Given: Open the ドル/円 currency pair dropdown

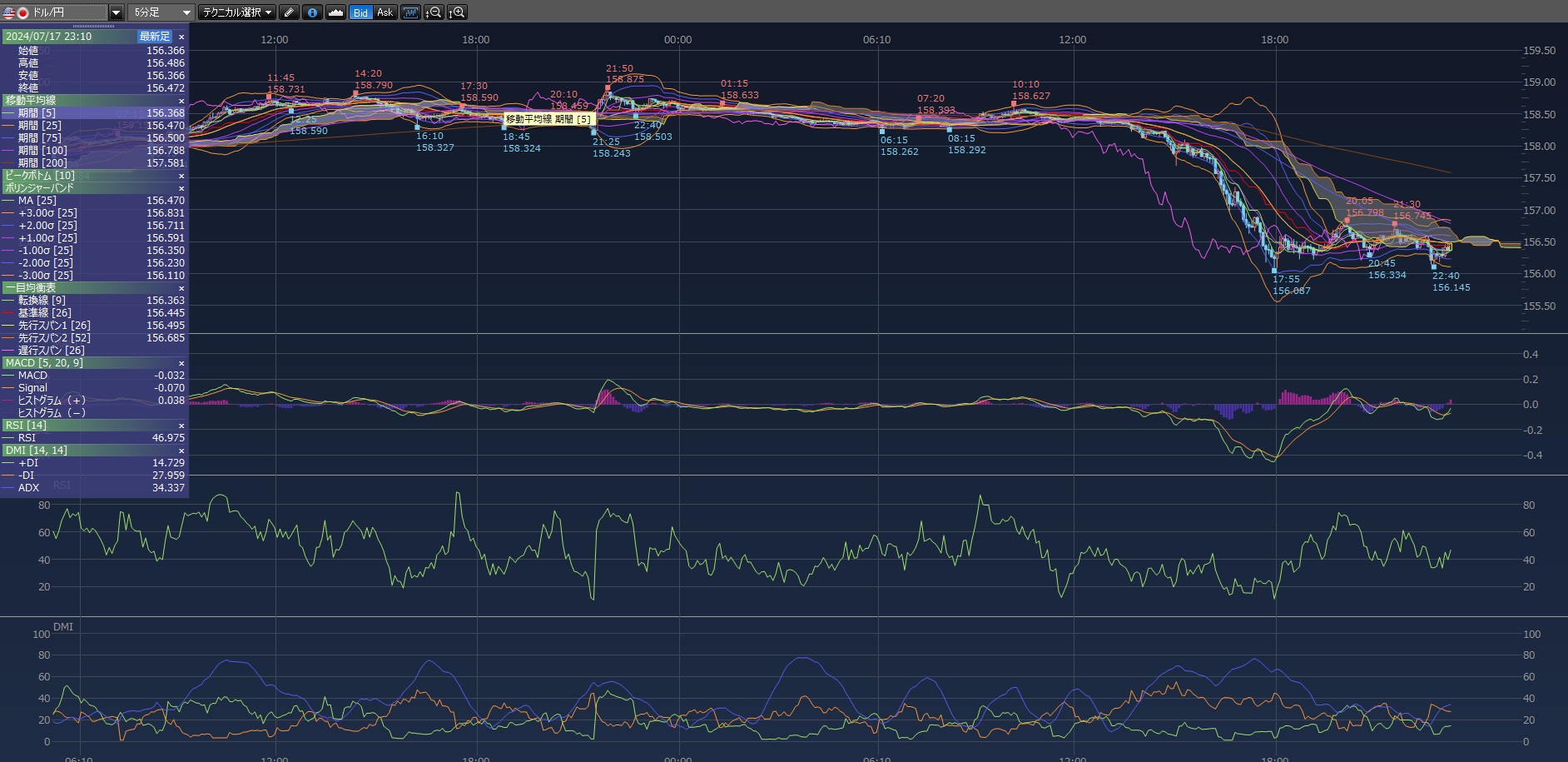Looking at the screenshot, I should (x=116, y=12).
